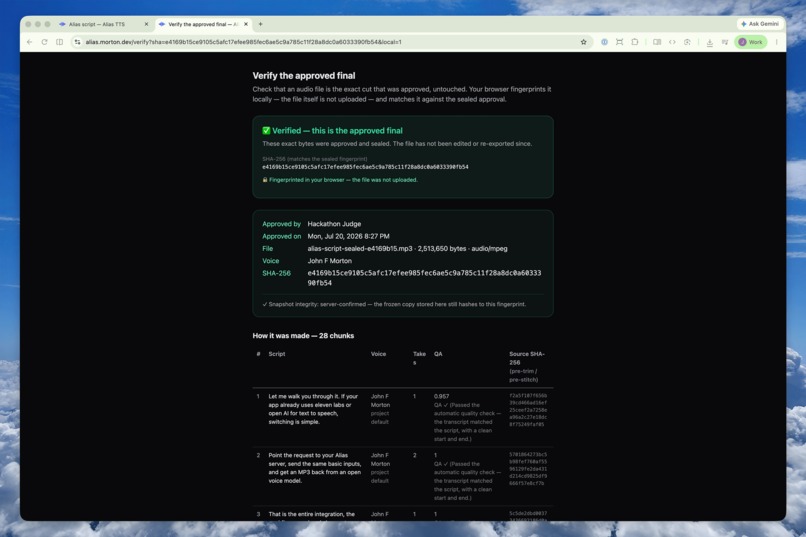This screenshot has height=537, width=806.
Task: Click chunk 2 takes value 2
Action: coord(415,455)
